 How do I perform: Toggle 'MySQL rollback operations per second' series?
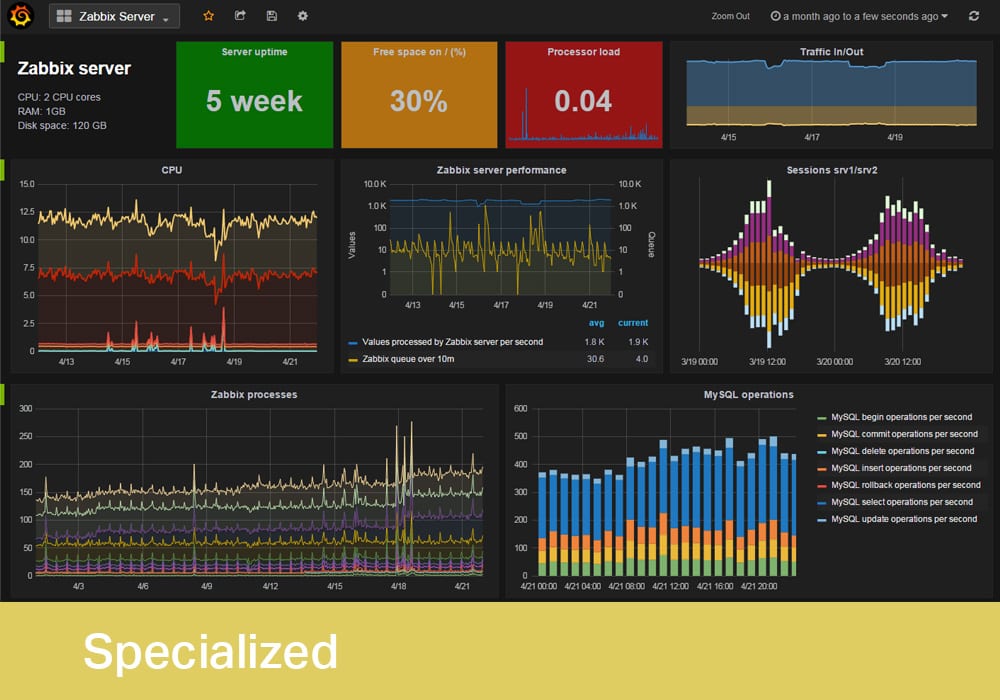(x=906, y=485)
